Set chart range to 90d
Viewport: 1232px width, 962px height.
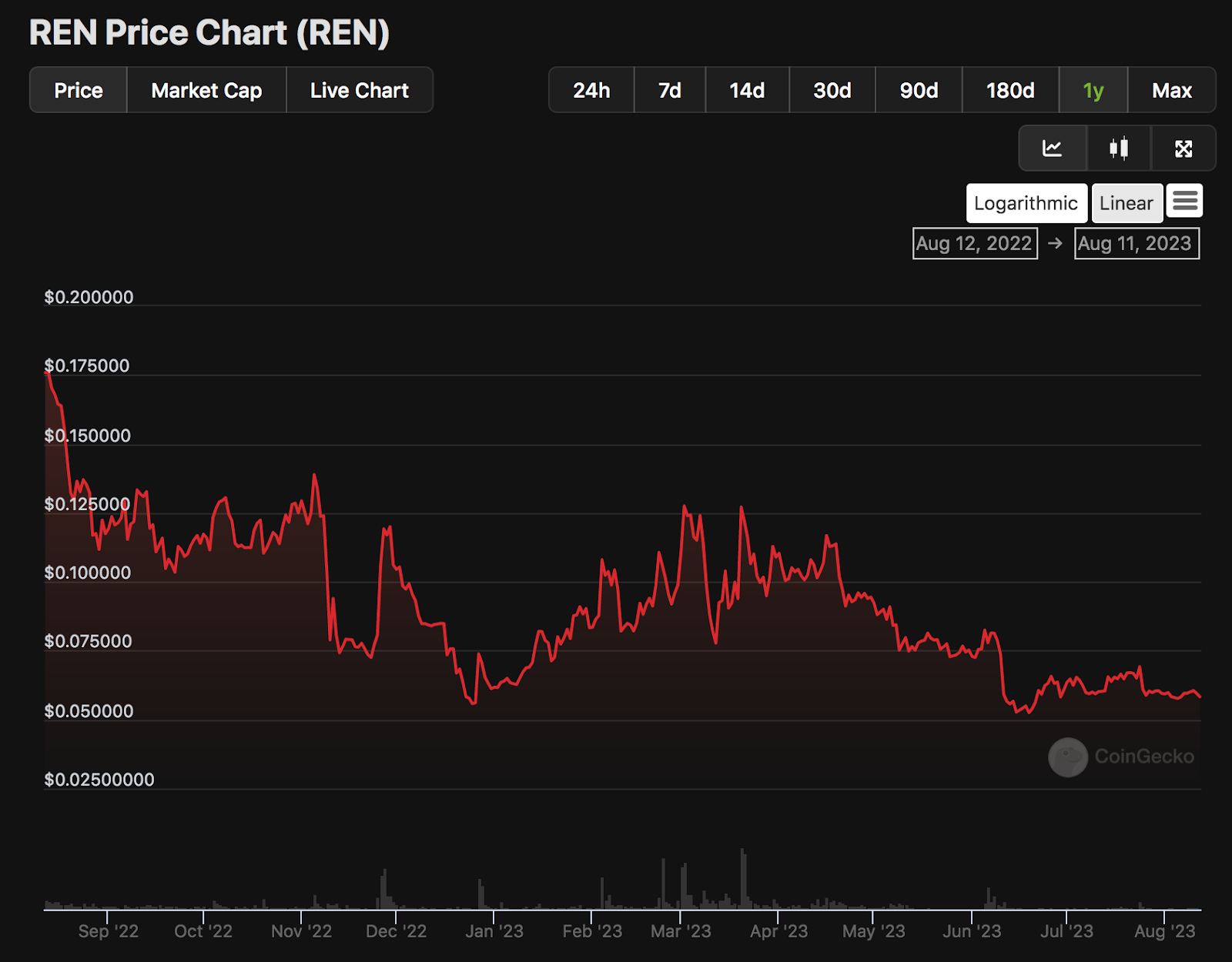[919, 90]
